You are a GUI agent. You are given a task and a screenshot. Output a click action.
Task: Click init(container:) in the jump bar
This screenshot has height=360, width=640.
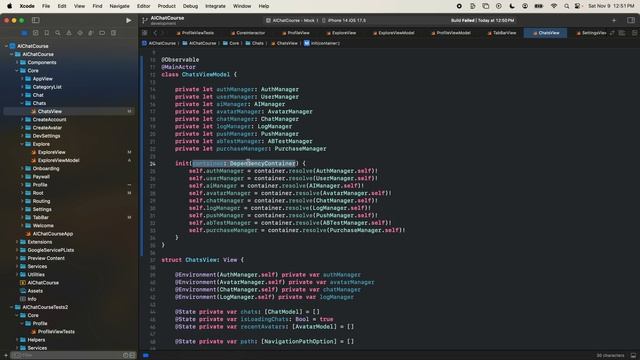322,43
